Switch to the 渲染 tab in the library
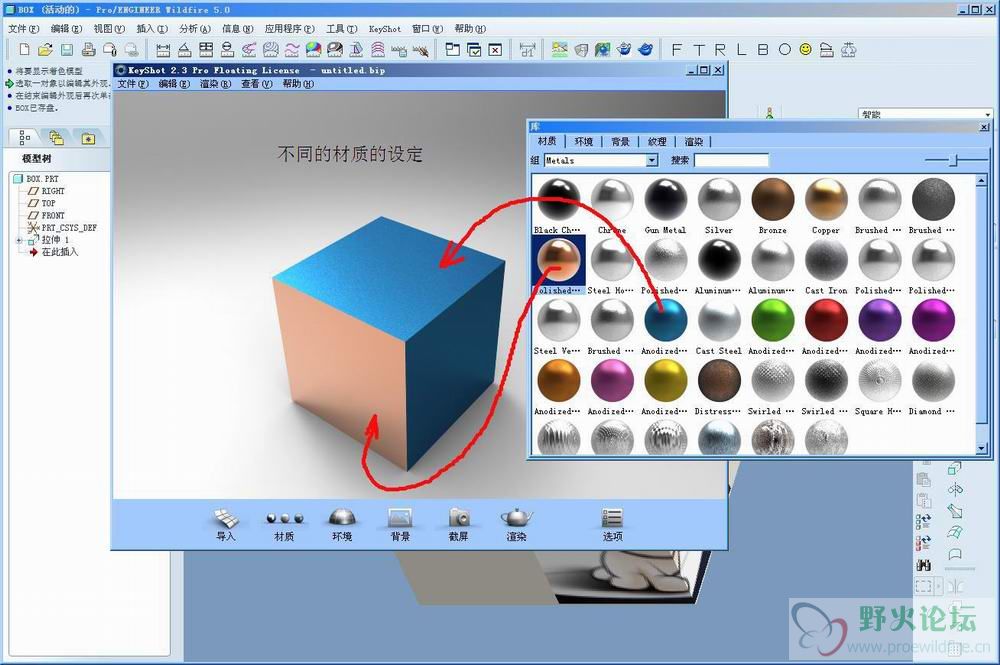The height and width of the screenshot is (665, 1000). point(694,141)
